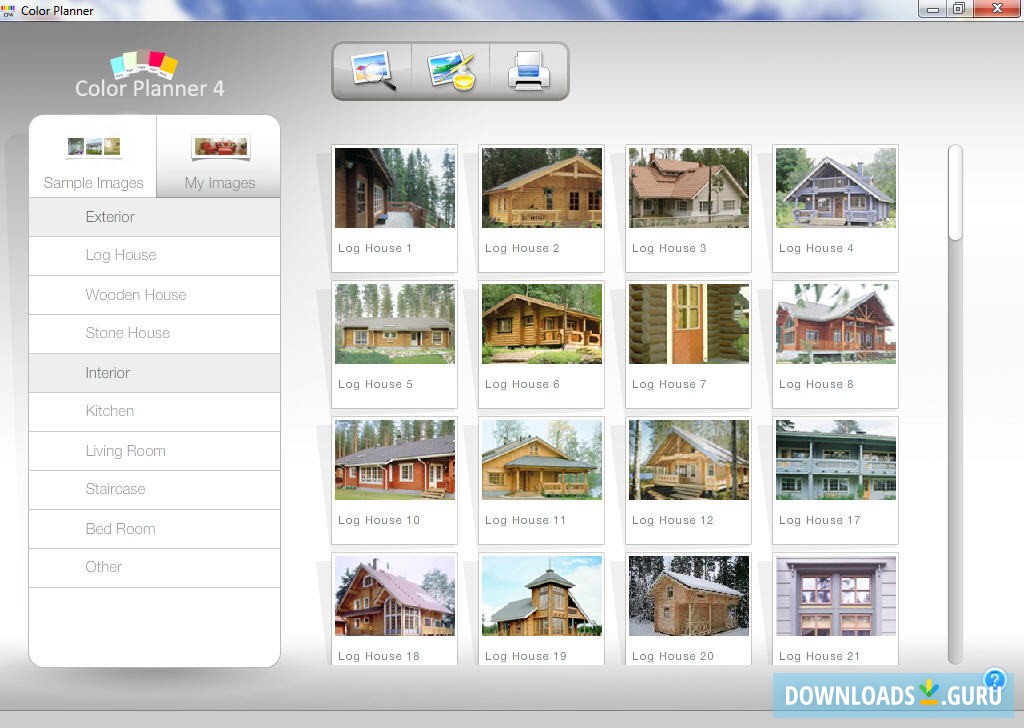Select the Staircase category
Image resolution: width=1024 pixels, height=728 pixels.
pos(115,489)
